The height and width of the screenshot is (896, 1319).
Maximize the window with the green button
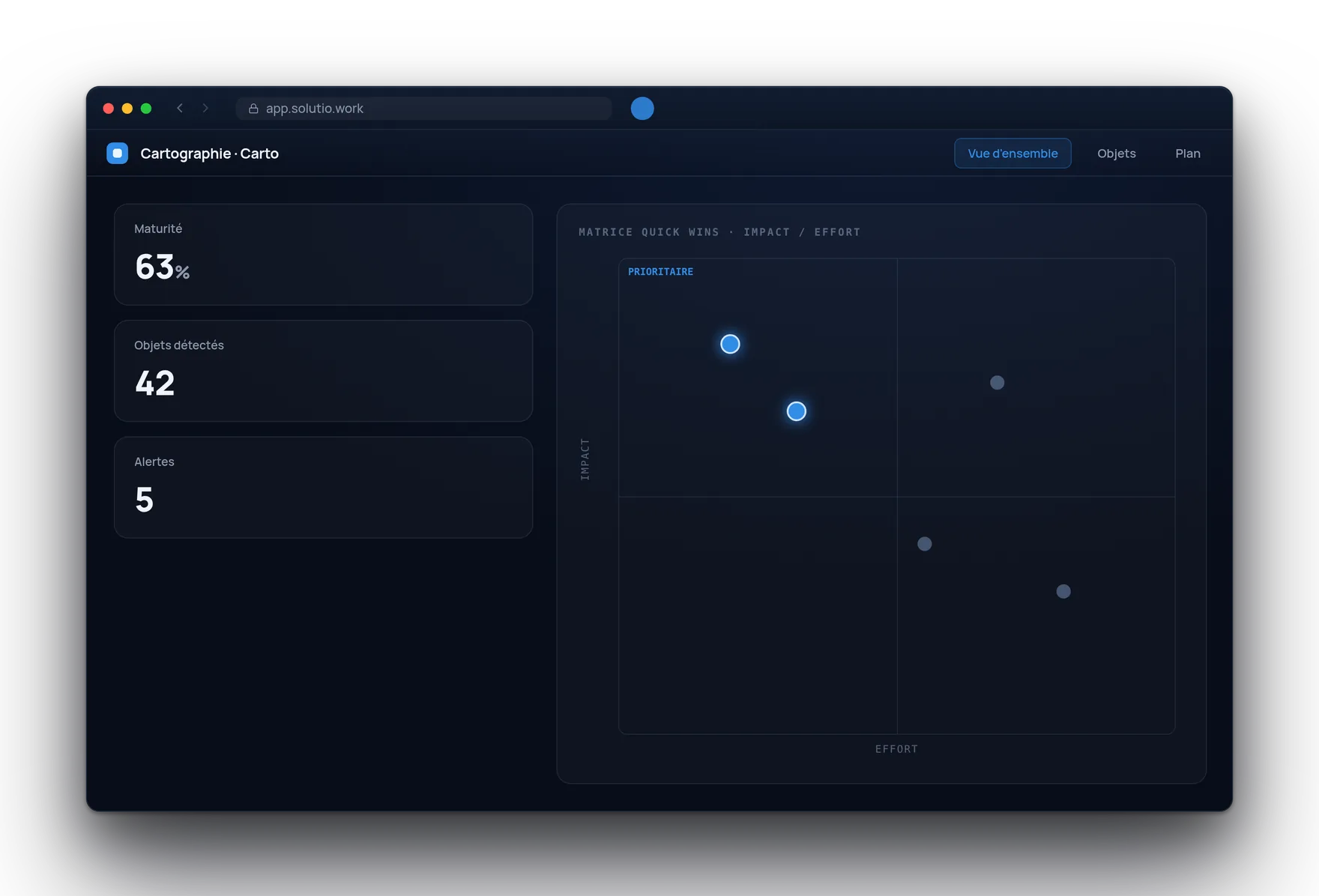pyautogui.click(x=146, y=109)
